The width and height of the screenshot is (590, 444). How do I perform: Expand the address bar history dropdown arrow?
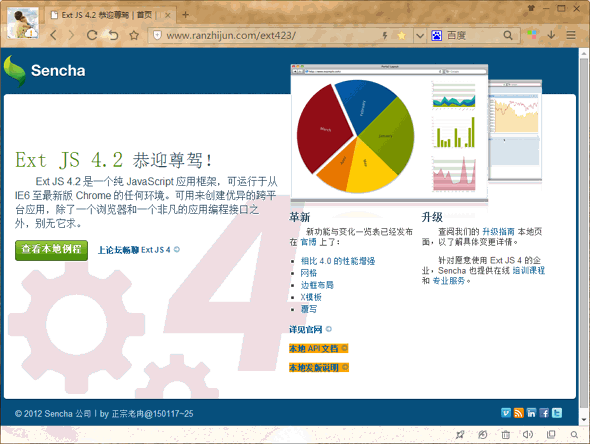tap(420, 36)
